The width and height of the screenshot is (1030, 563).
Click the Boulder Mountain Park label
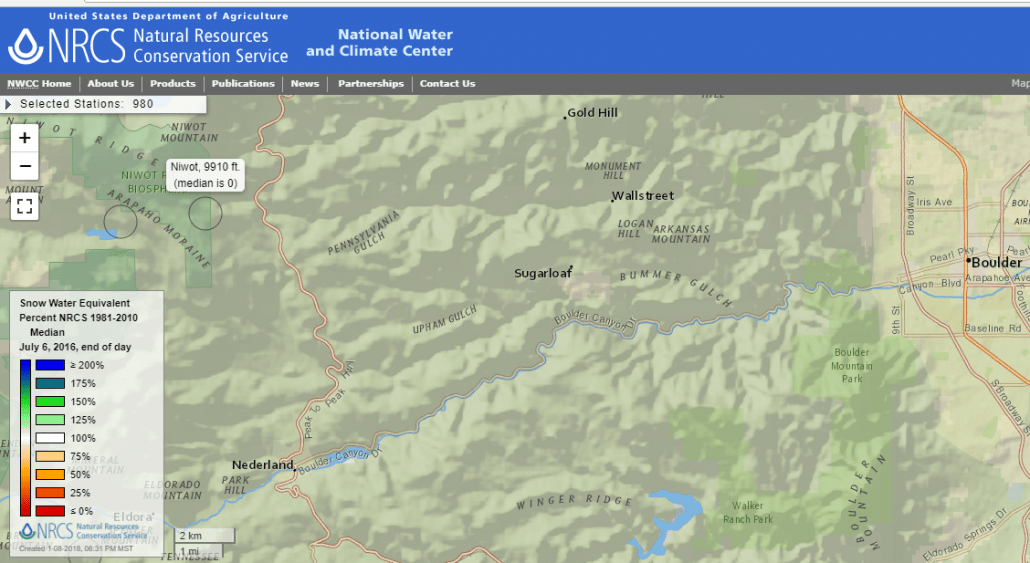tap(852, 365)
